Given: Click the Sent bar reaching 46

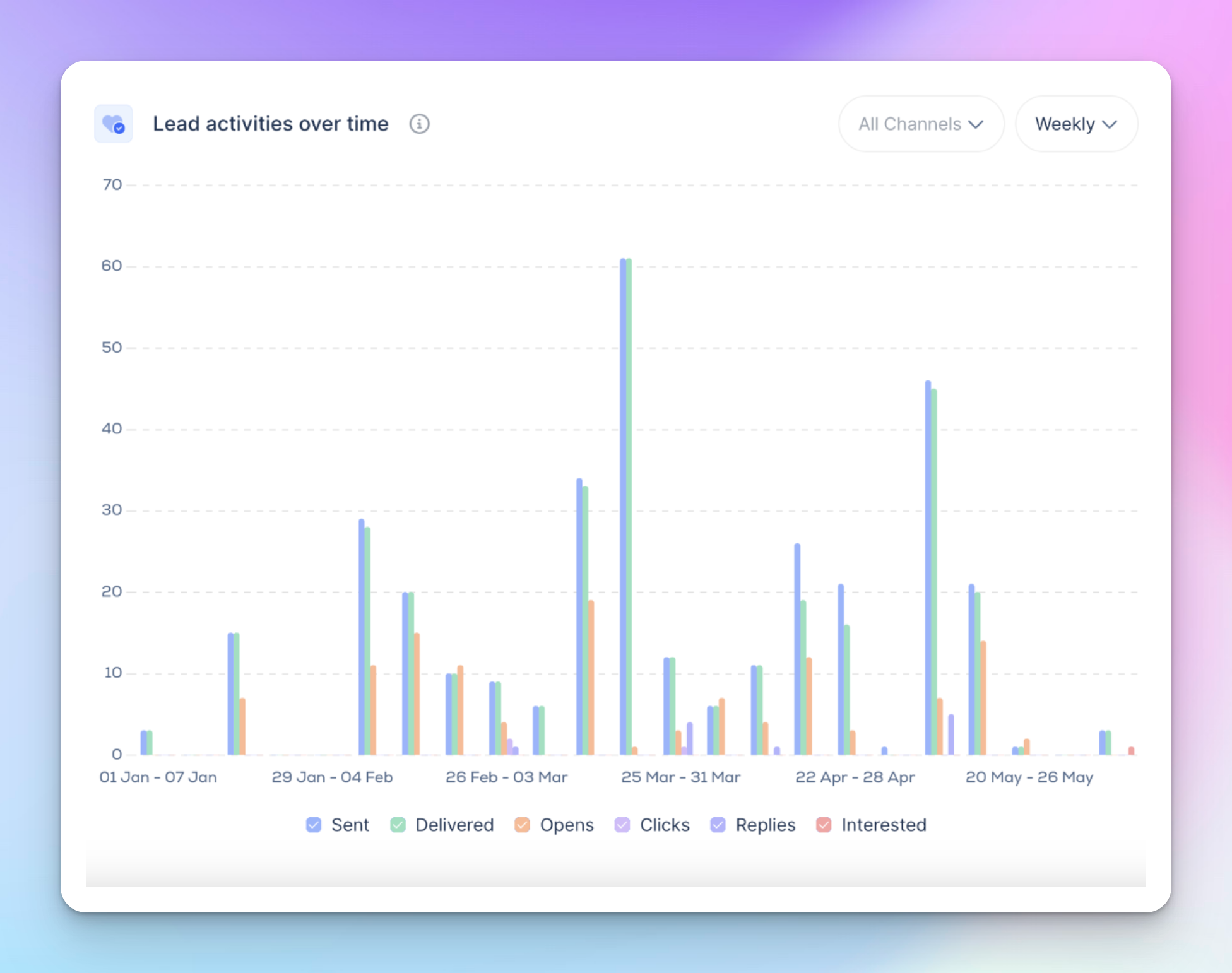Looking at the screenshot, I should click(x=928, y=567).
